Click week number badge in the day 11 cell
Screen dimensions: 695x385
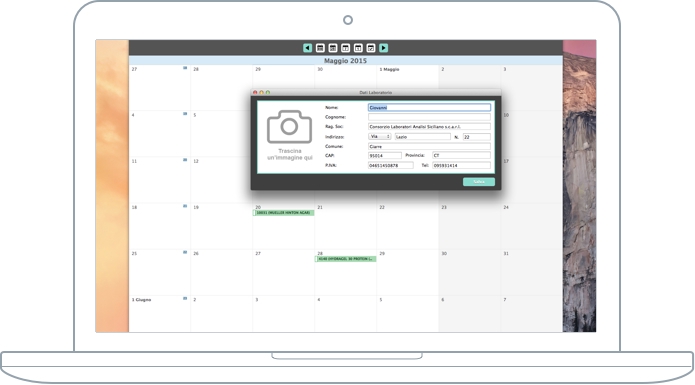tap(185, 160)
